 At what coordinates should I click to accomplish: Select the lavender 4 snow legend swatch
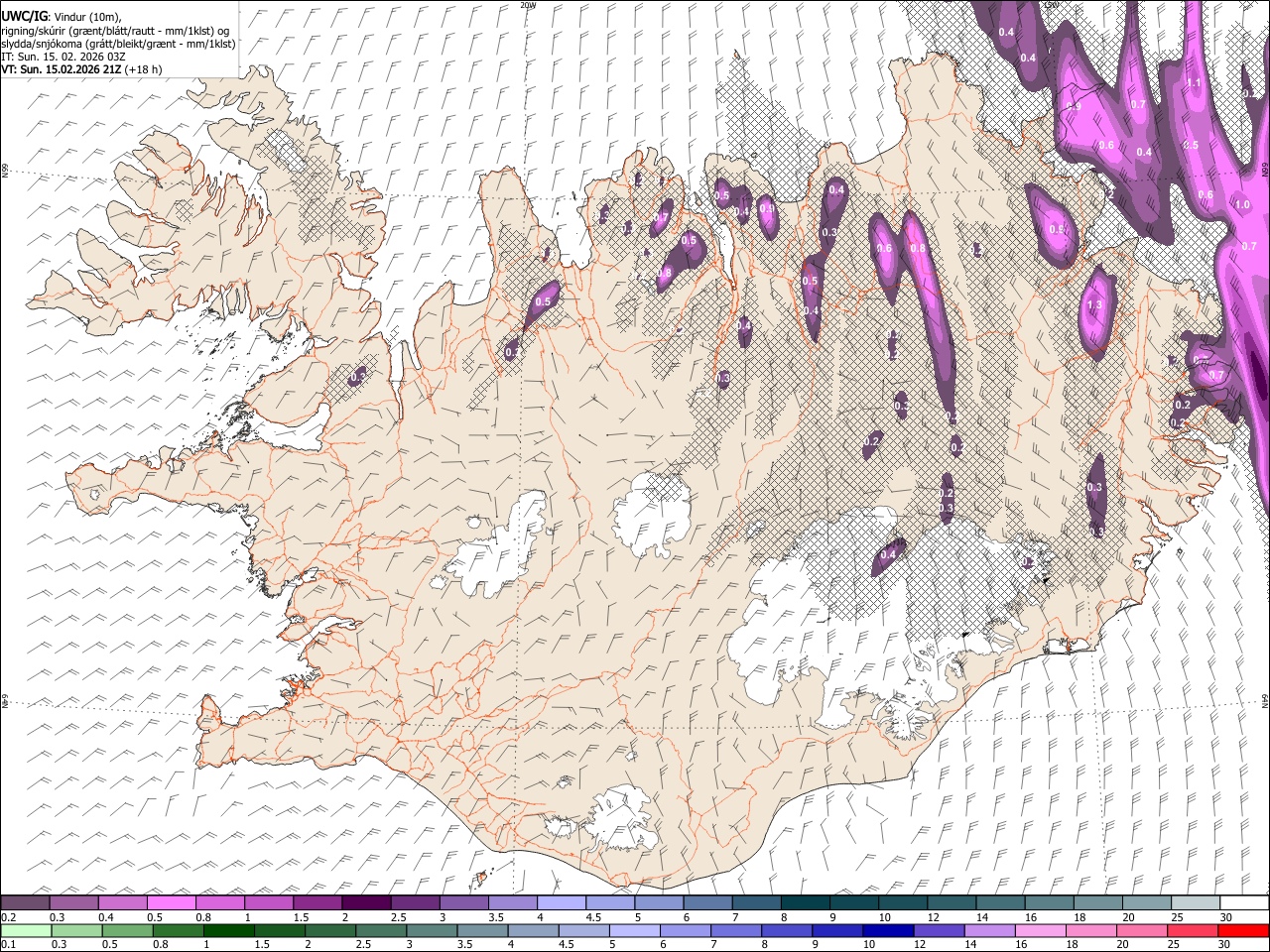point(562,903)
